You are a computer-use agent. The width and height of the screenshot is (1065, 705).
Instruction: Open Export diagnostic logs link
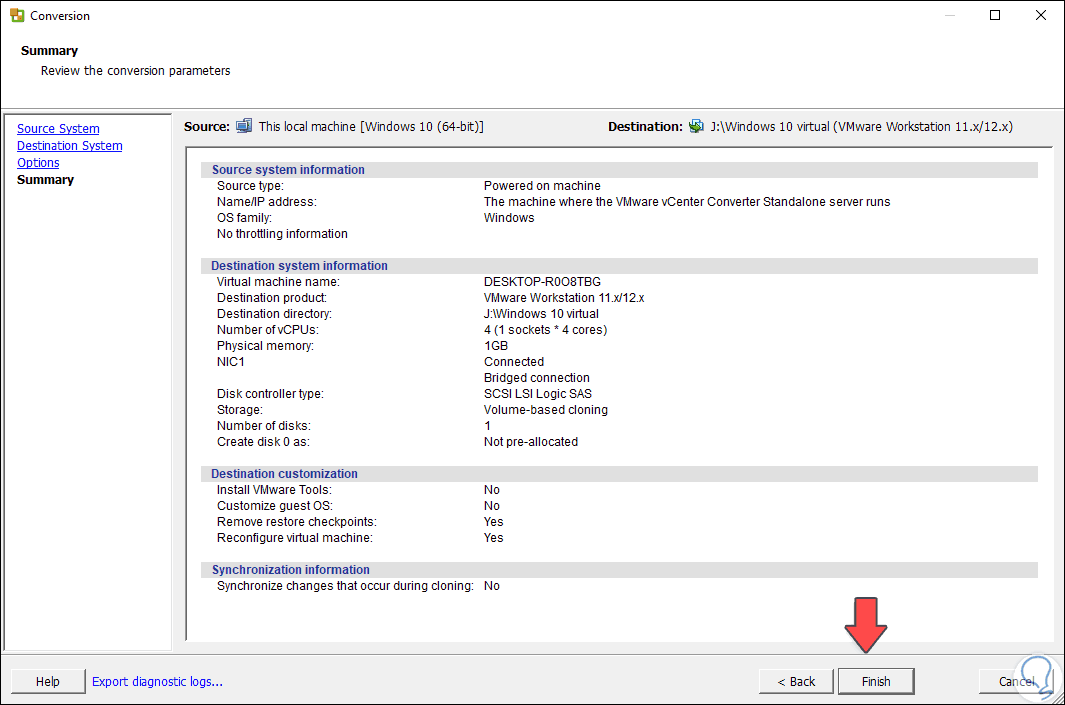click(x=157, y=681)
